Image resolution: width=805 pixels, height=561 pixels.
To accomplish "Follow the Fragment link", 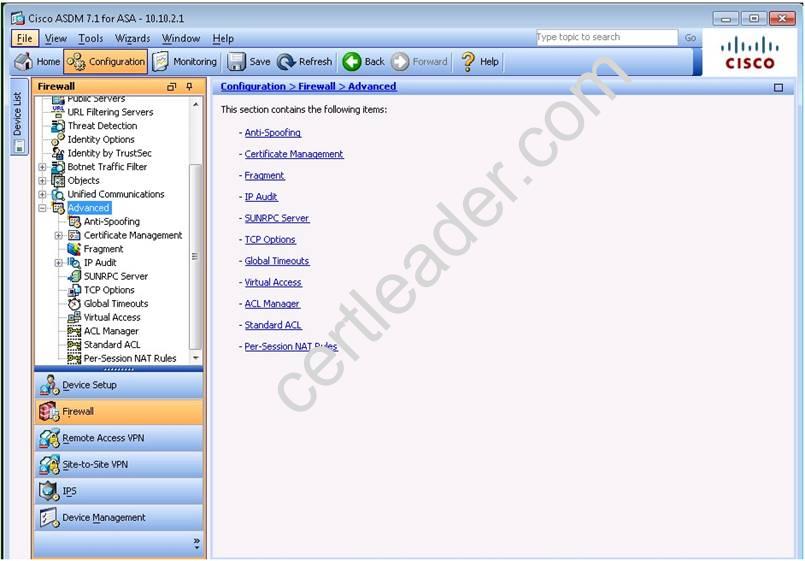I will tap(264, 176).
